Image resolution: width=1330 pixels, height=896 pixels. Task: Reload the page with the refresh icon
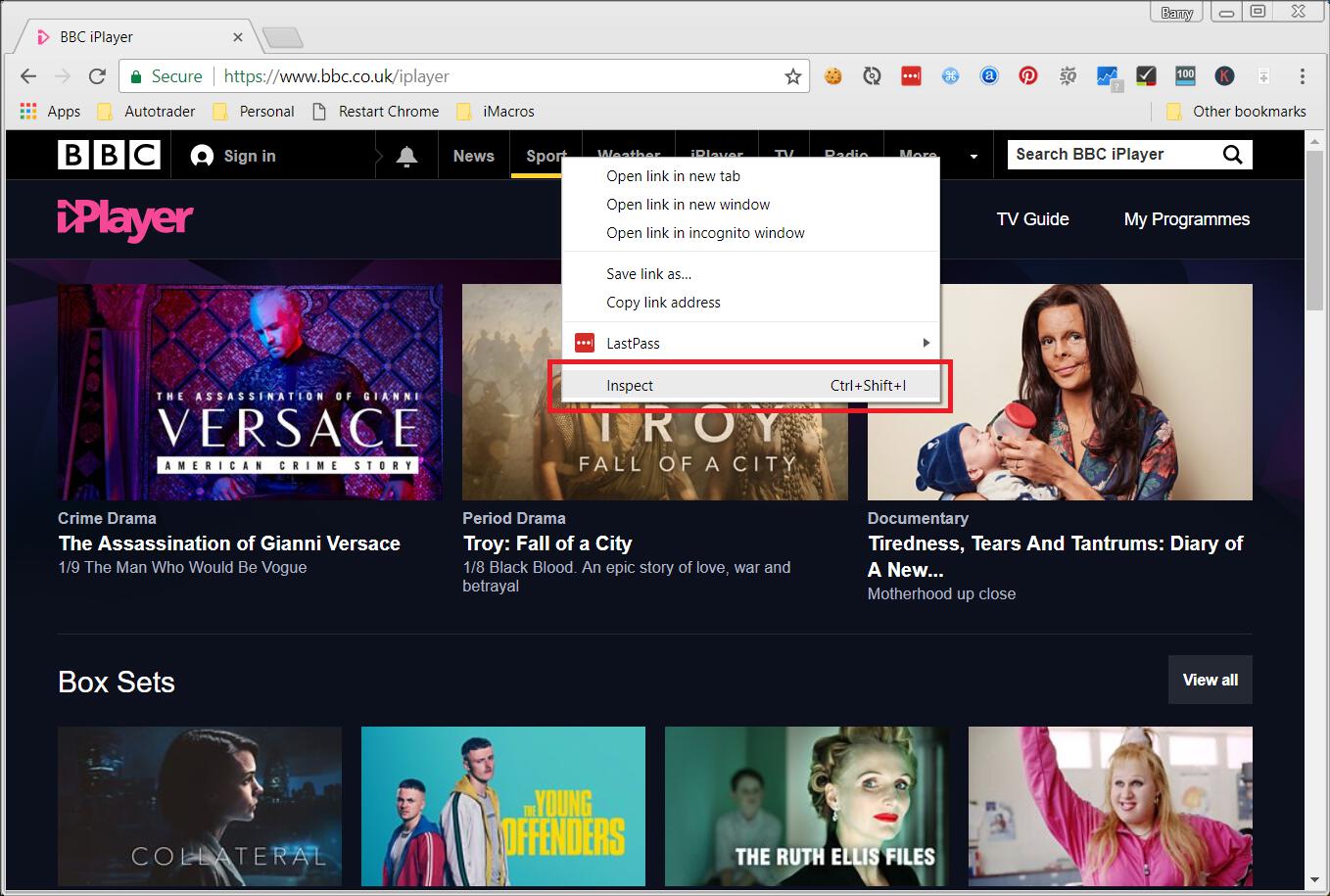97,76
